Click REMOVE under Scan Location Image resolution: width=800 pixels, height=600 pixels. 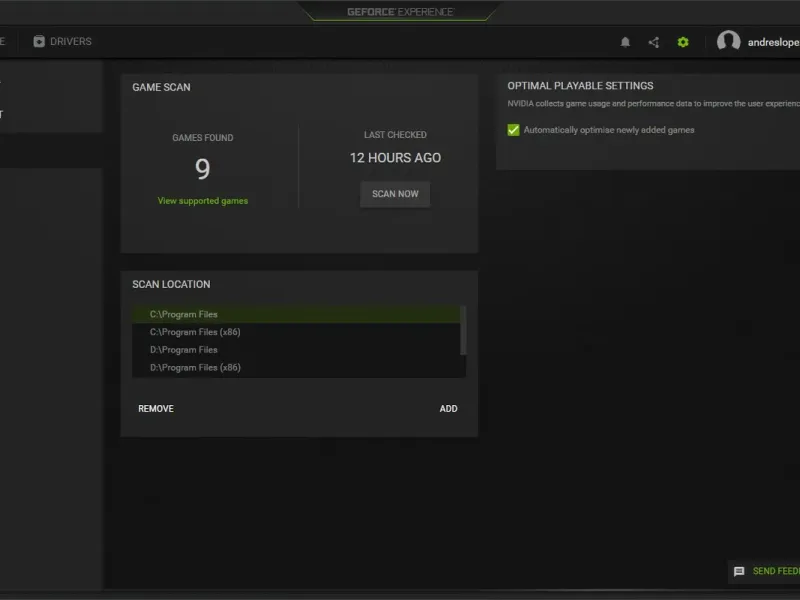[156, 409]
